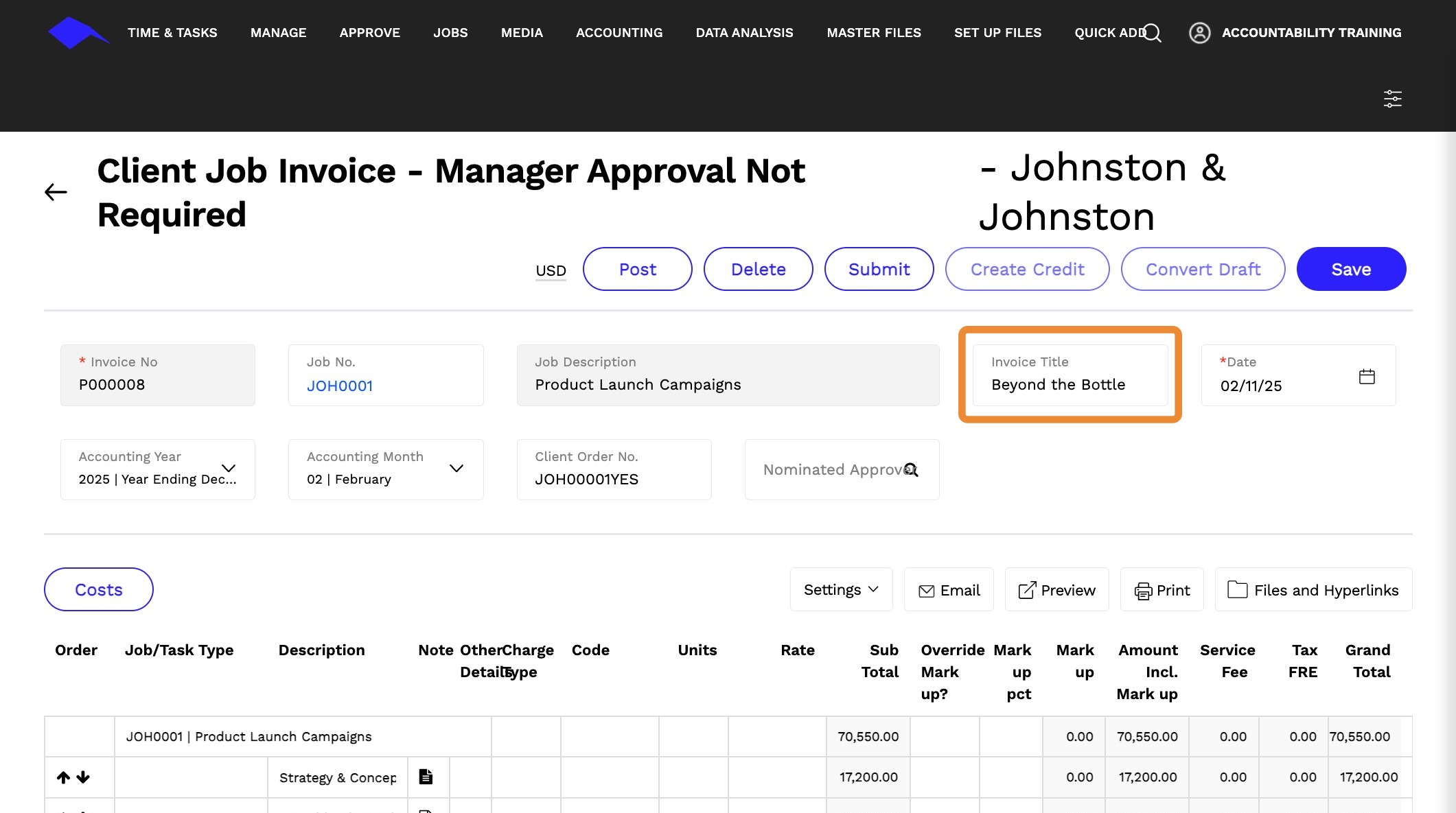1456x813 pixels.
Task: Open the JOH0001 job number link
Action: [340, 386]
